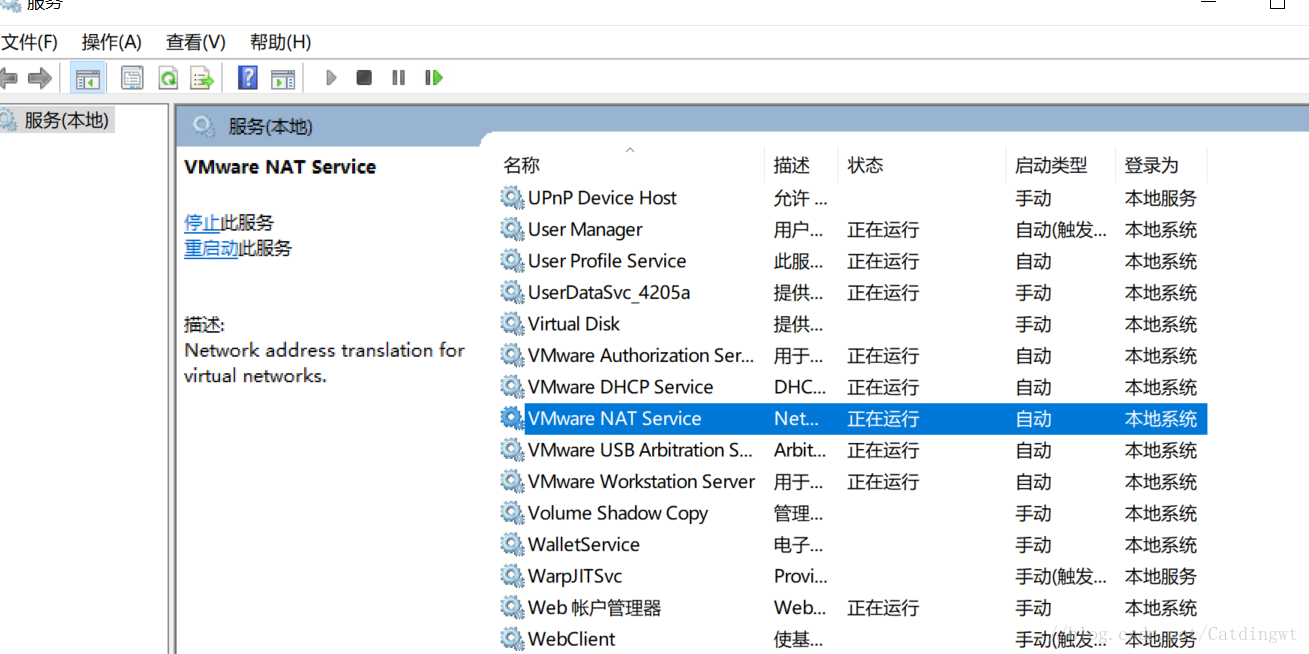Select the WarpJITSvc service name
This screenshot has height=654, width=1309.
click(x=575, y=576)
